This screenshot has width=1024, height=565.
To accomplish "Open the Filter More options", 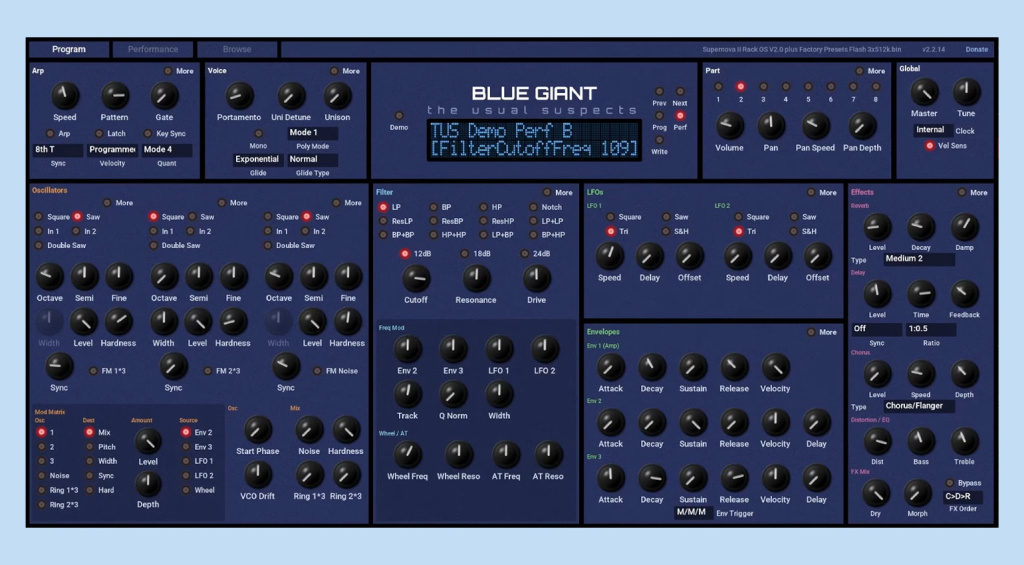I will click(x=547, y=192).
